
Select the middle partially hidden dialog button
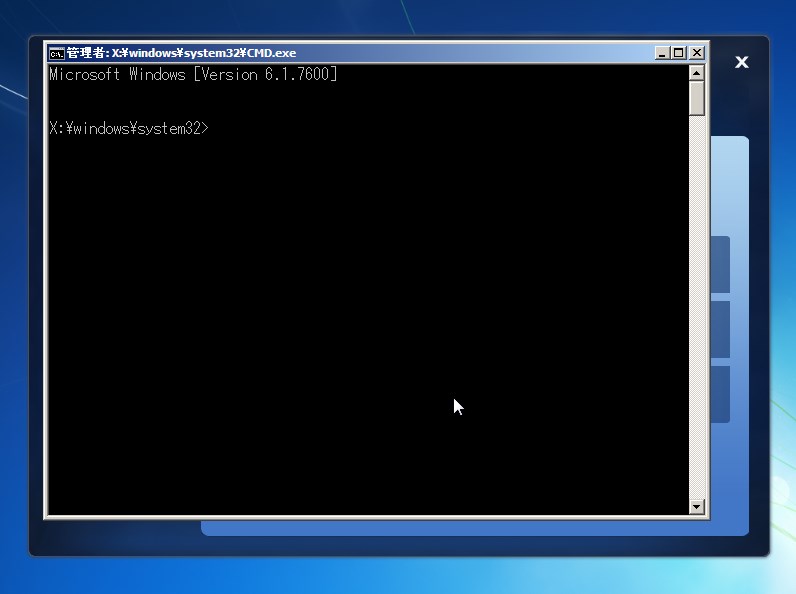pos(720,329)
